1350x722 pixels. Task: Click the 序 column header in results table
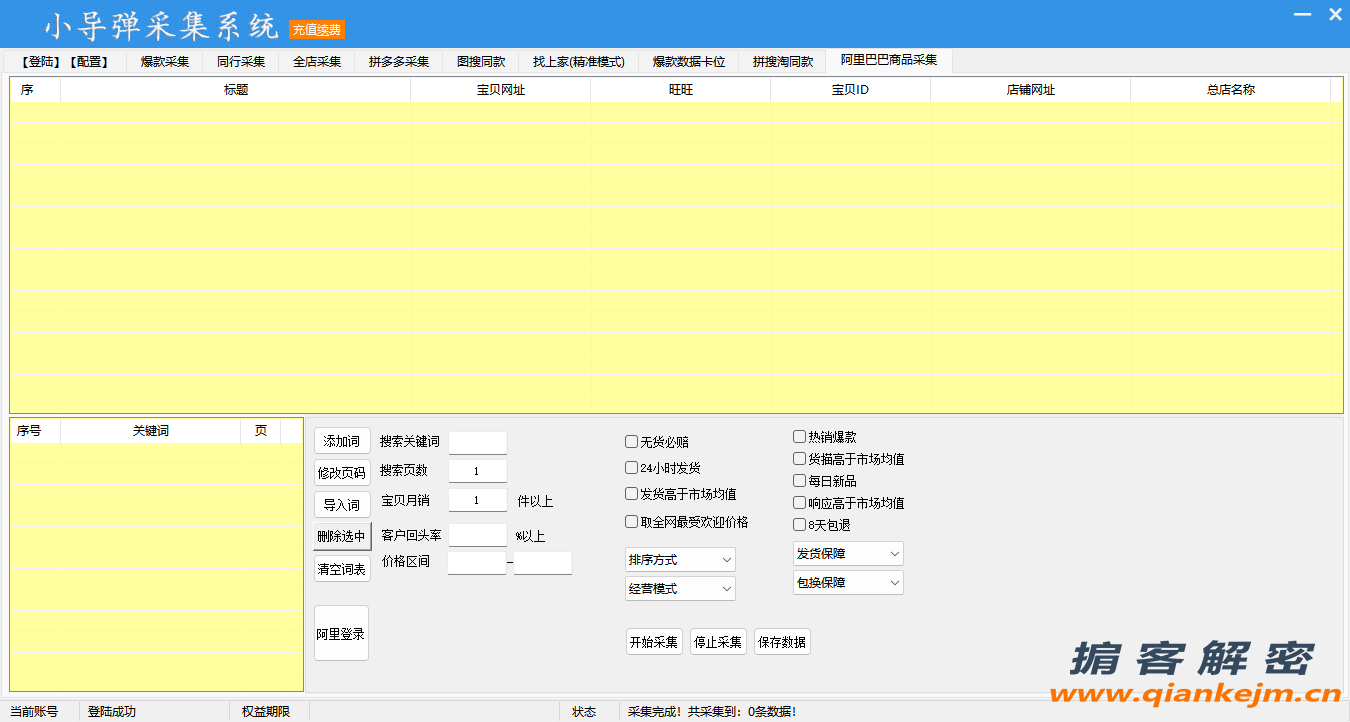tap(36, 90)
